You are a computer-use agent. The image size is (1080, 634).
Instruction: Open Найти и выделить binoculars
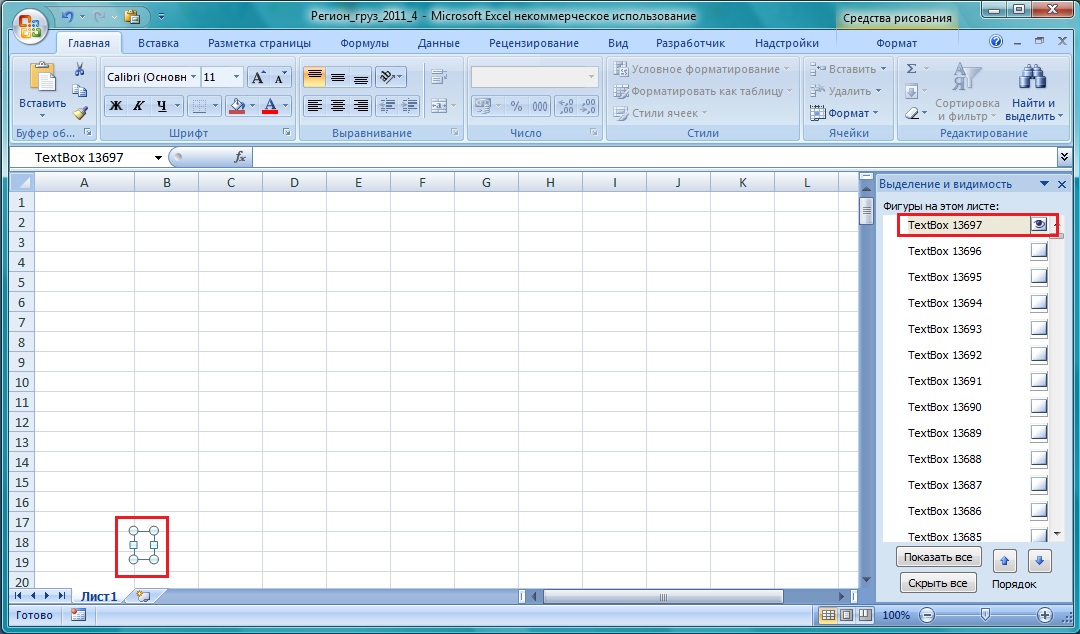click(1034, 91)
